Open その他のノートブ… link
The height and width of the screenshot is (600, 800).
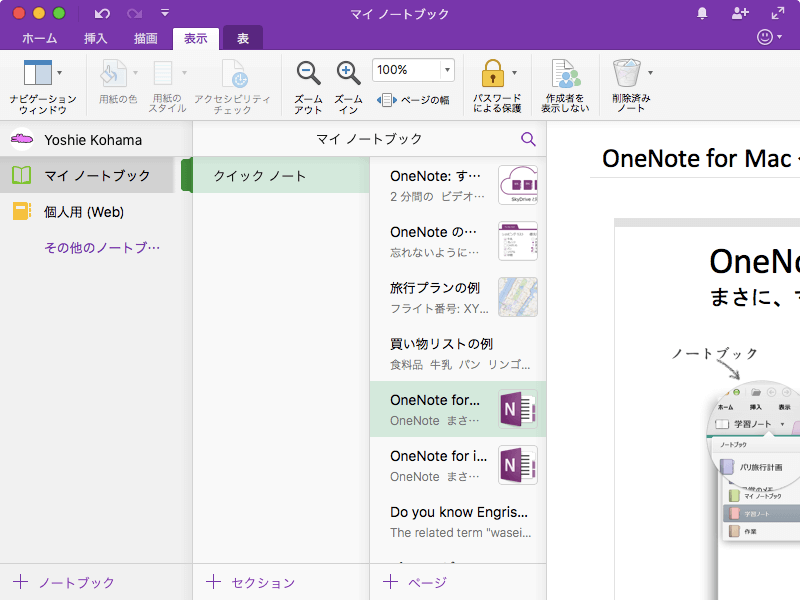pos(102,248)
